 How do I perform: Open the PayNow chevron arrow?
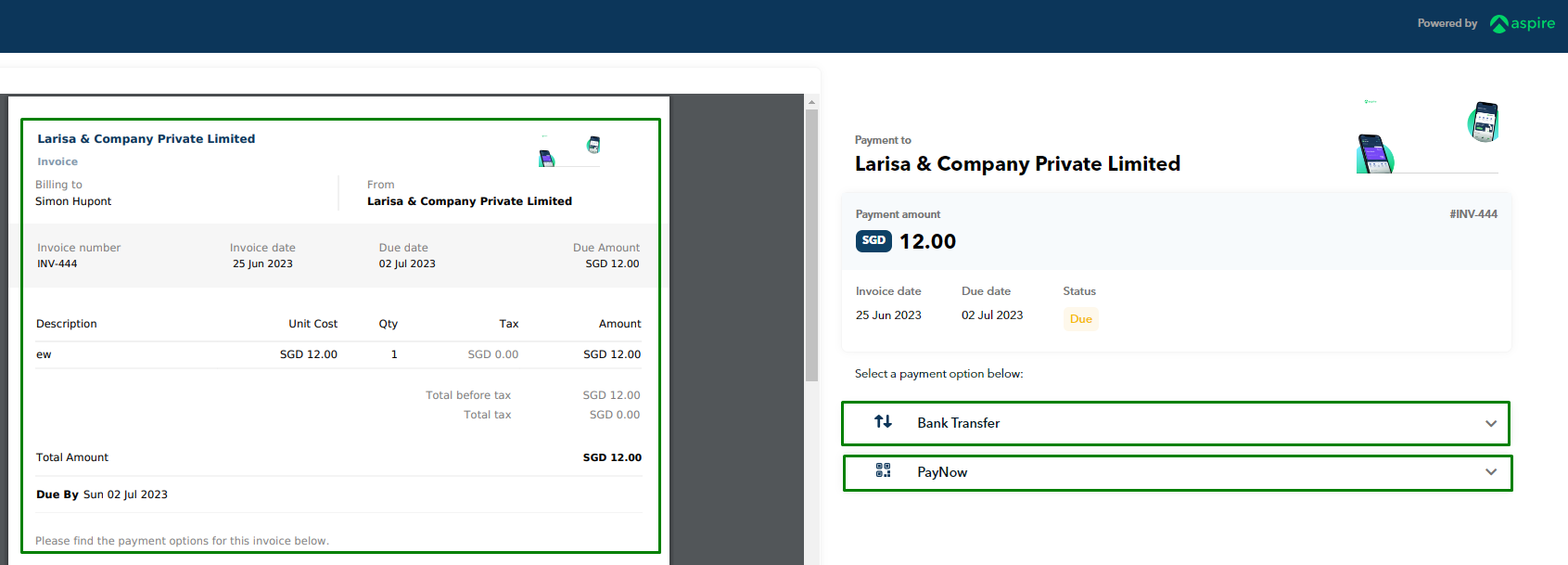point(1491,472)
